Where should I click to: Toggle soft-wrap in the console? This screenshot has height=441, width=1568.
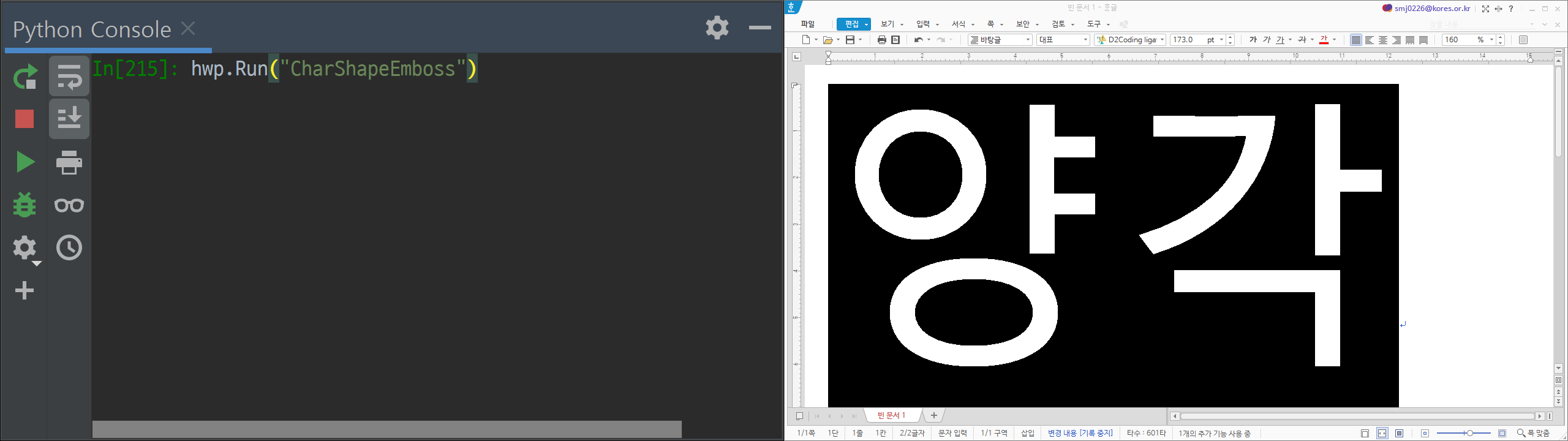click(x=69, y=77)
